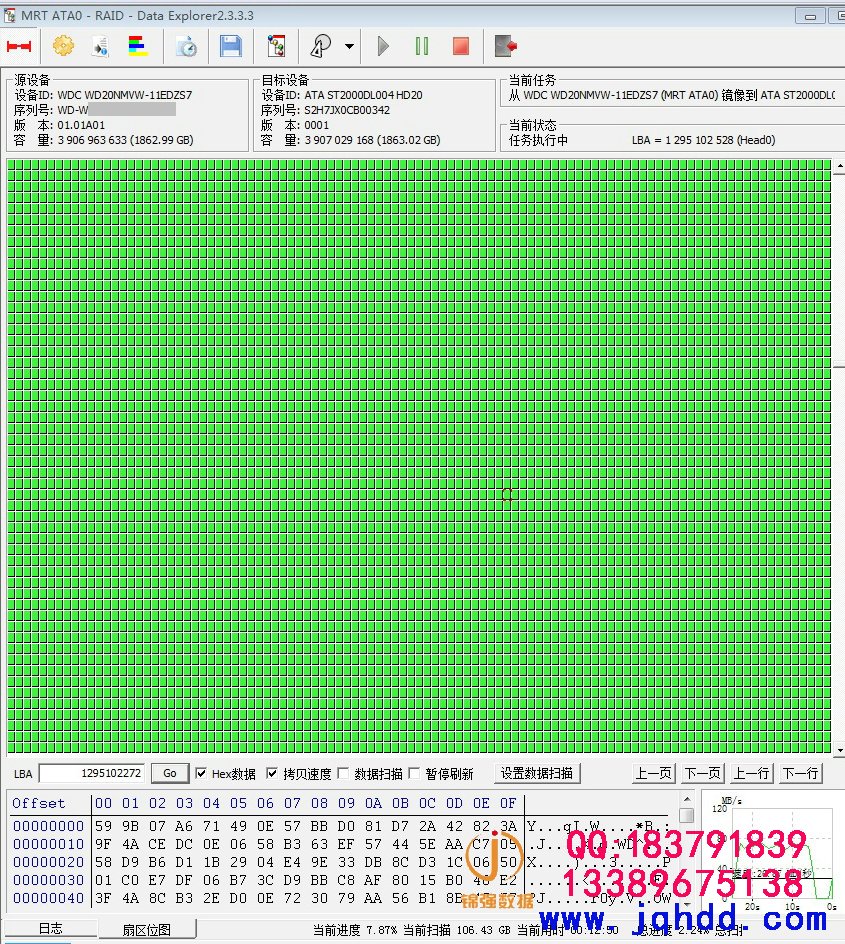The height and width of the screenshot is (944, 845).
Task: Pause the imaging task
Action: point(422,46)
